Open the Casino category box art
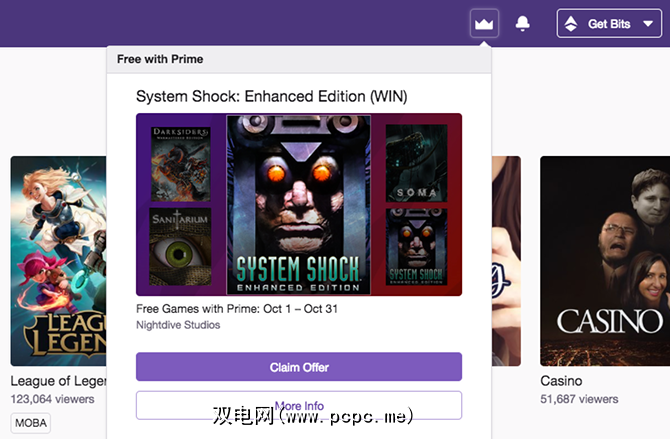The image size is (670, 439). click(605, 261)
